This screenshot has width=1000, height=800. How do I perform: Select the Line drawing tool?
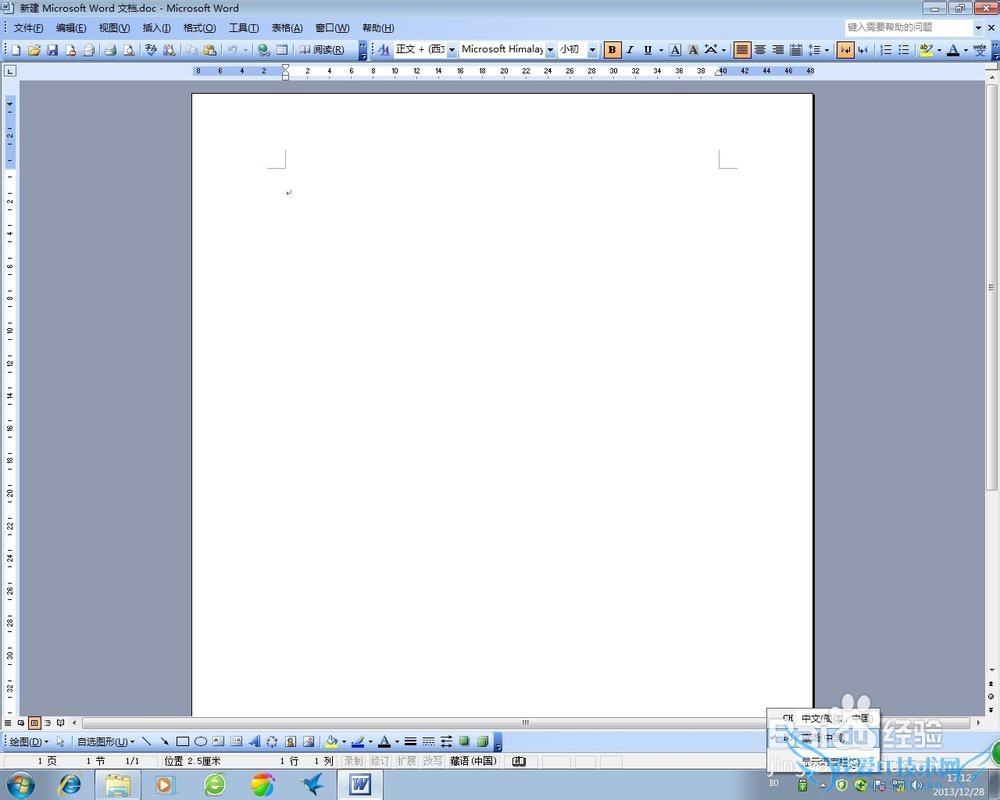[x=147, y=741]
